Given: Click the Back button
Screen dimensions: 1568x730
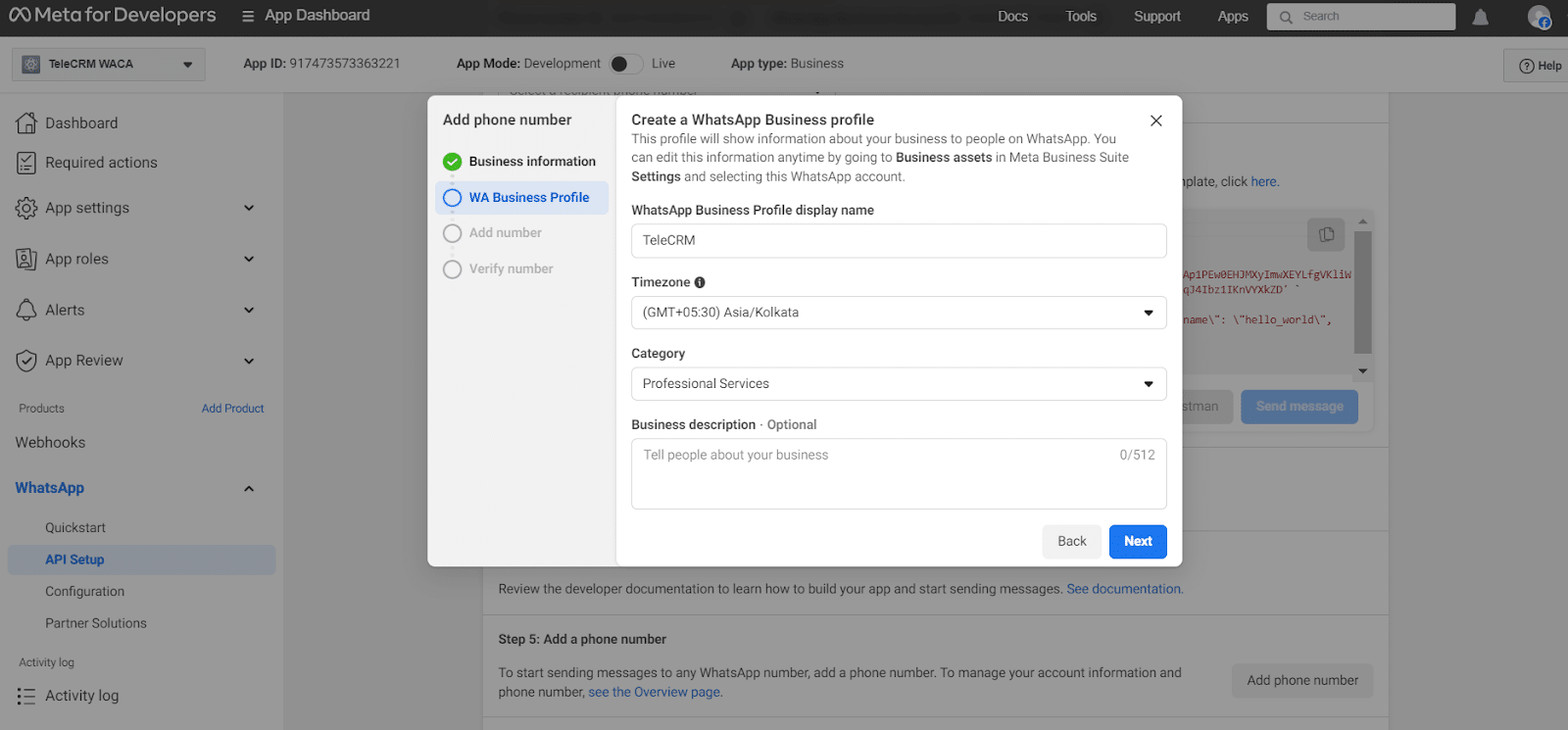Looking at the screenshot, I should (1072, 542).
